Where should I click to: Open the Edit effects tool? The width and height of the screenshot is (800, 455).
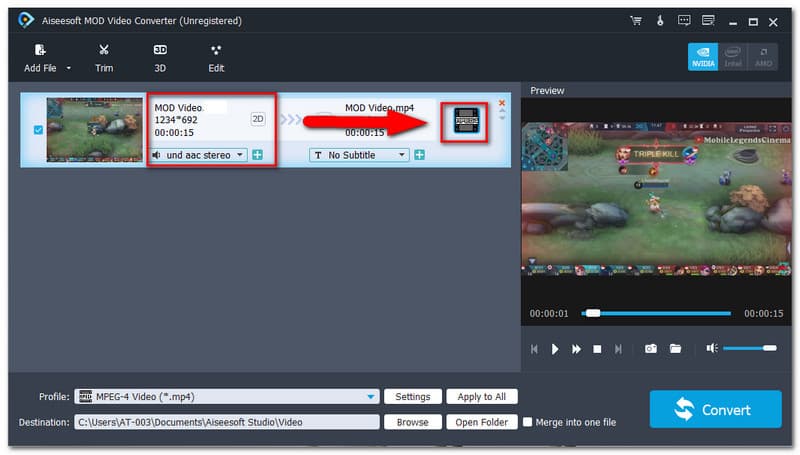click(216, 58)
